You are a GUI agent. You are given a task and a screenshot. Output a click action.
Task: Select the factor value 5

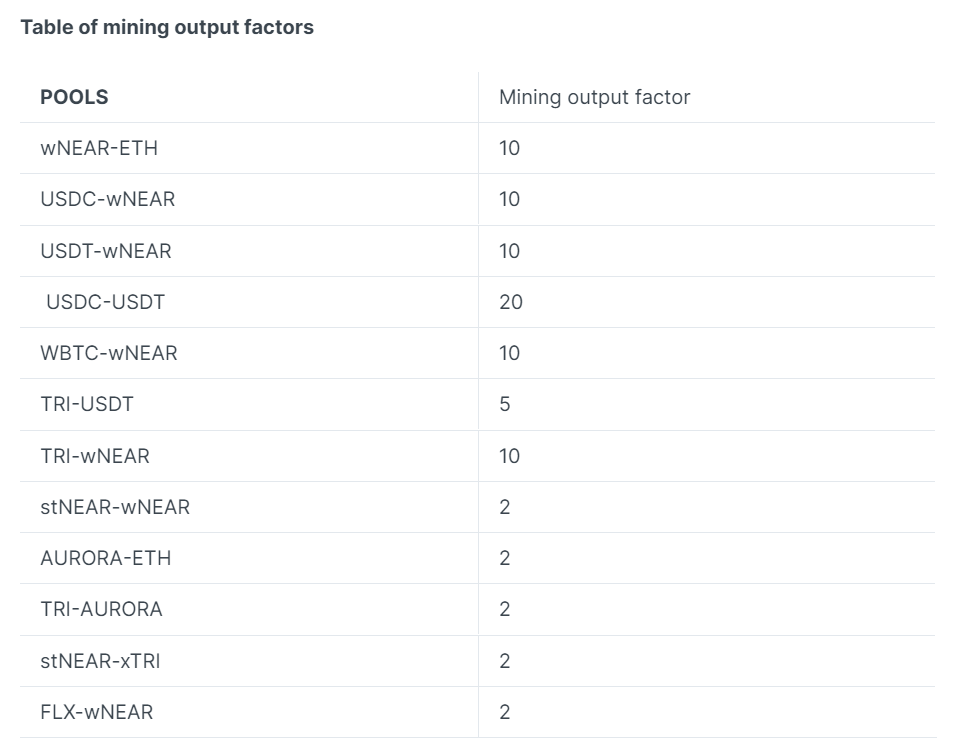(x=505, y=405)
